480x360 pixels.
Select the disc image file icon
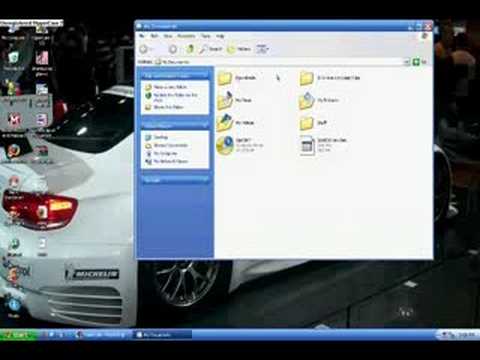point(225,145)
